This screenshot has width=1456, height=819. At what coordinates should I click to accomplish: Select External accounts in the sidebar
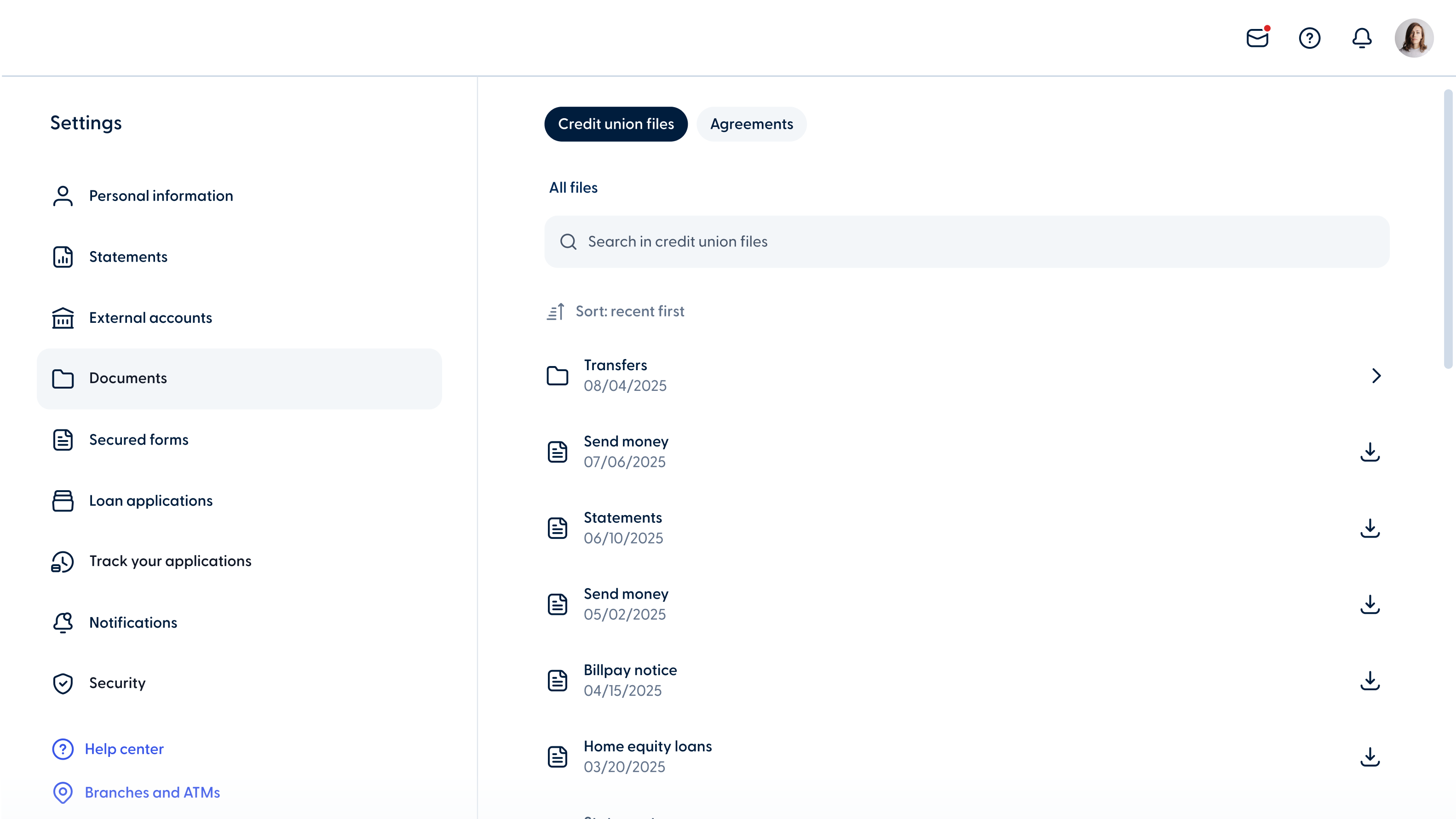coord(150,317)
